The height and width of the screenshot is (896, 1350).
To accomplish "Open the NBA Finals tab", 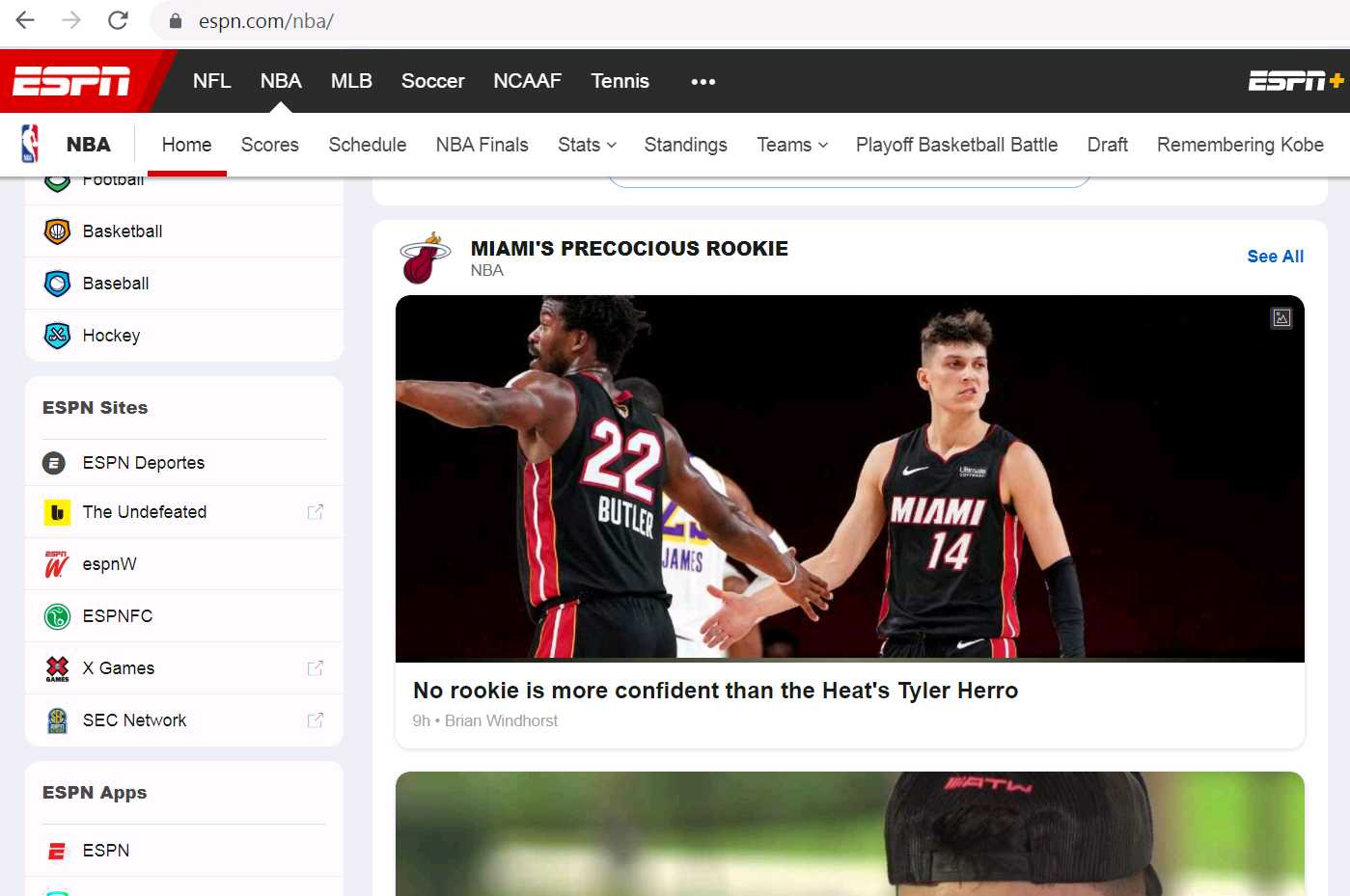I will point(482,145).
